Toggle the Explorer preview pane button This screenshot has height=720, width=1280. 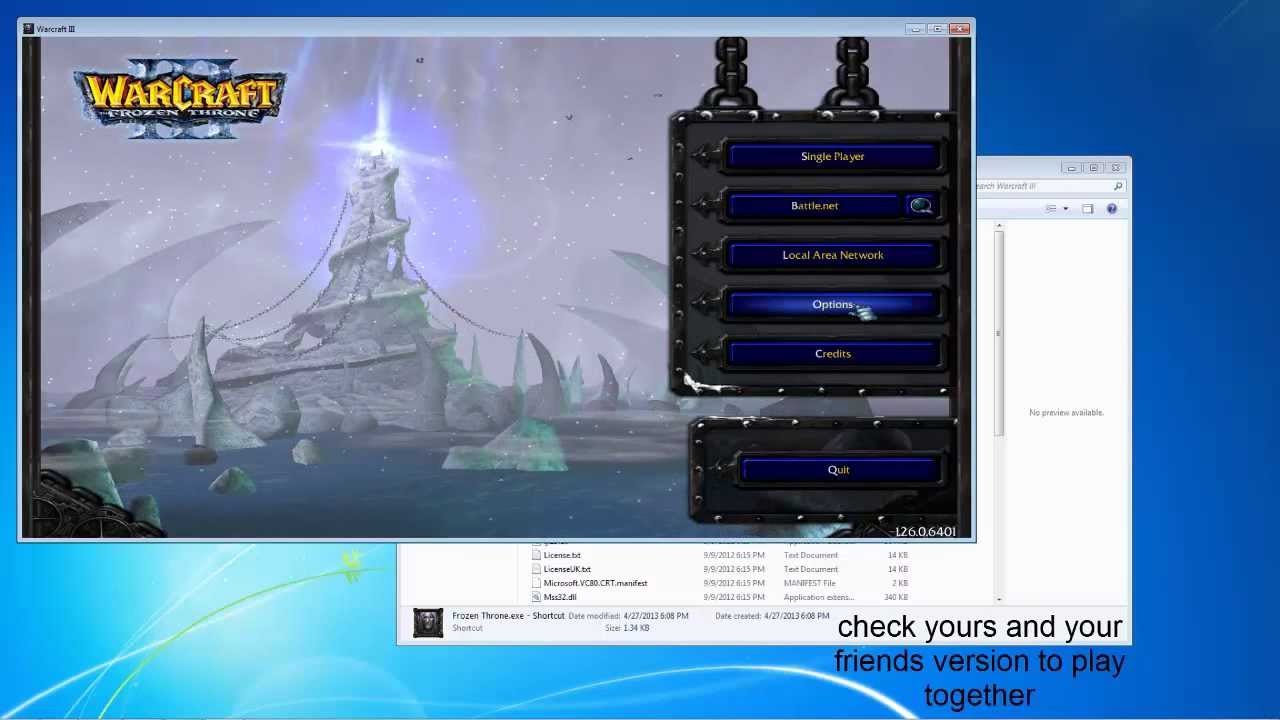1088,209
